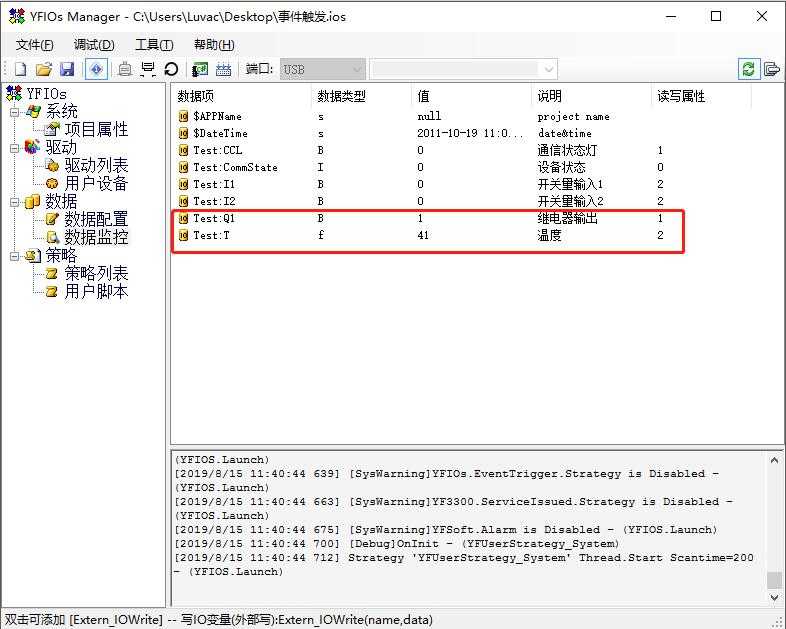786x629 pixels.
Task: Select 数据监控 in the tree
Action: (96, 237)
